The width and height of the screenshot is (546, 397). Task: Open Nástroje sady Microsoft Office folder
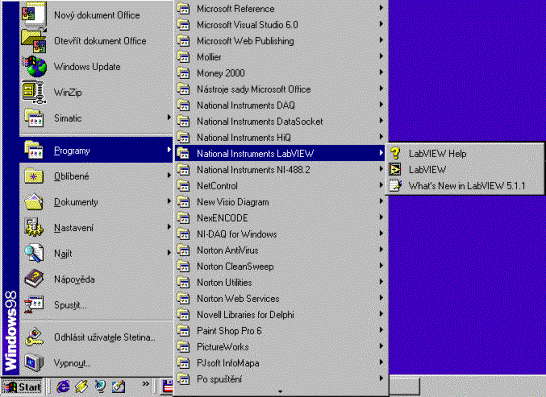(280, 89)
